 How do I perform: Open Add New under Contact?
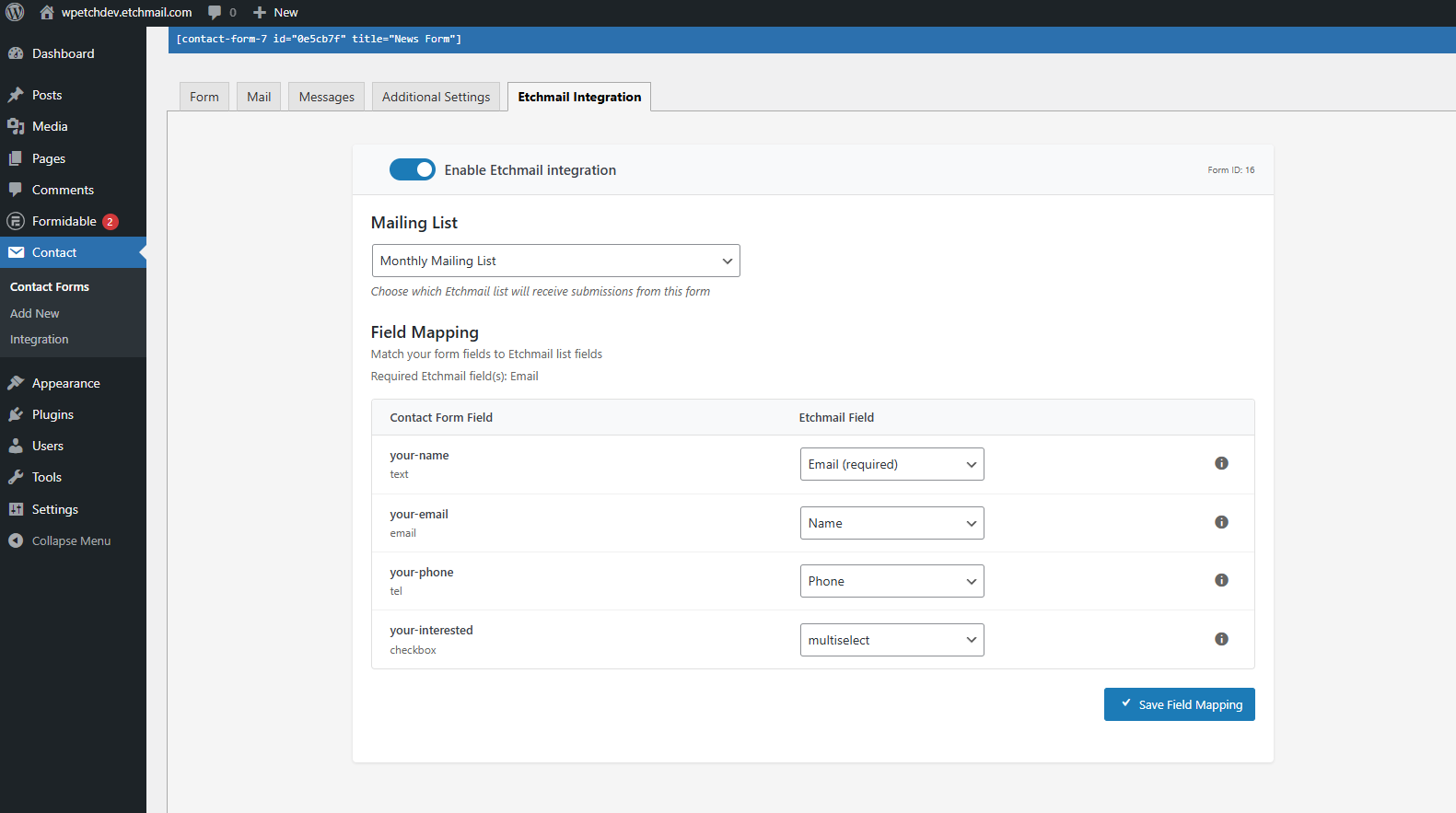35,313
